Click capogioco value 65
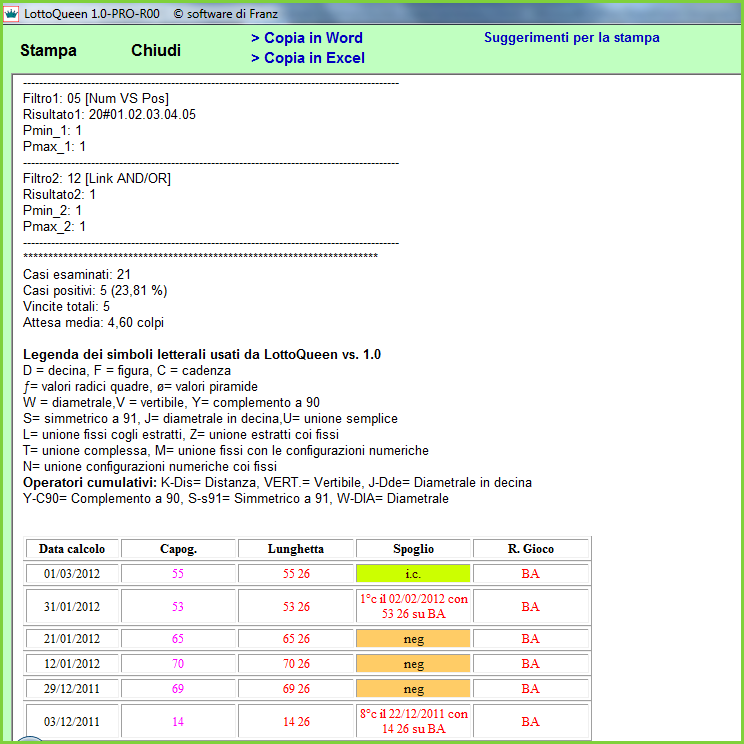The width and height of the screenshot is (744, 744). 178,638
